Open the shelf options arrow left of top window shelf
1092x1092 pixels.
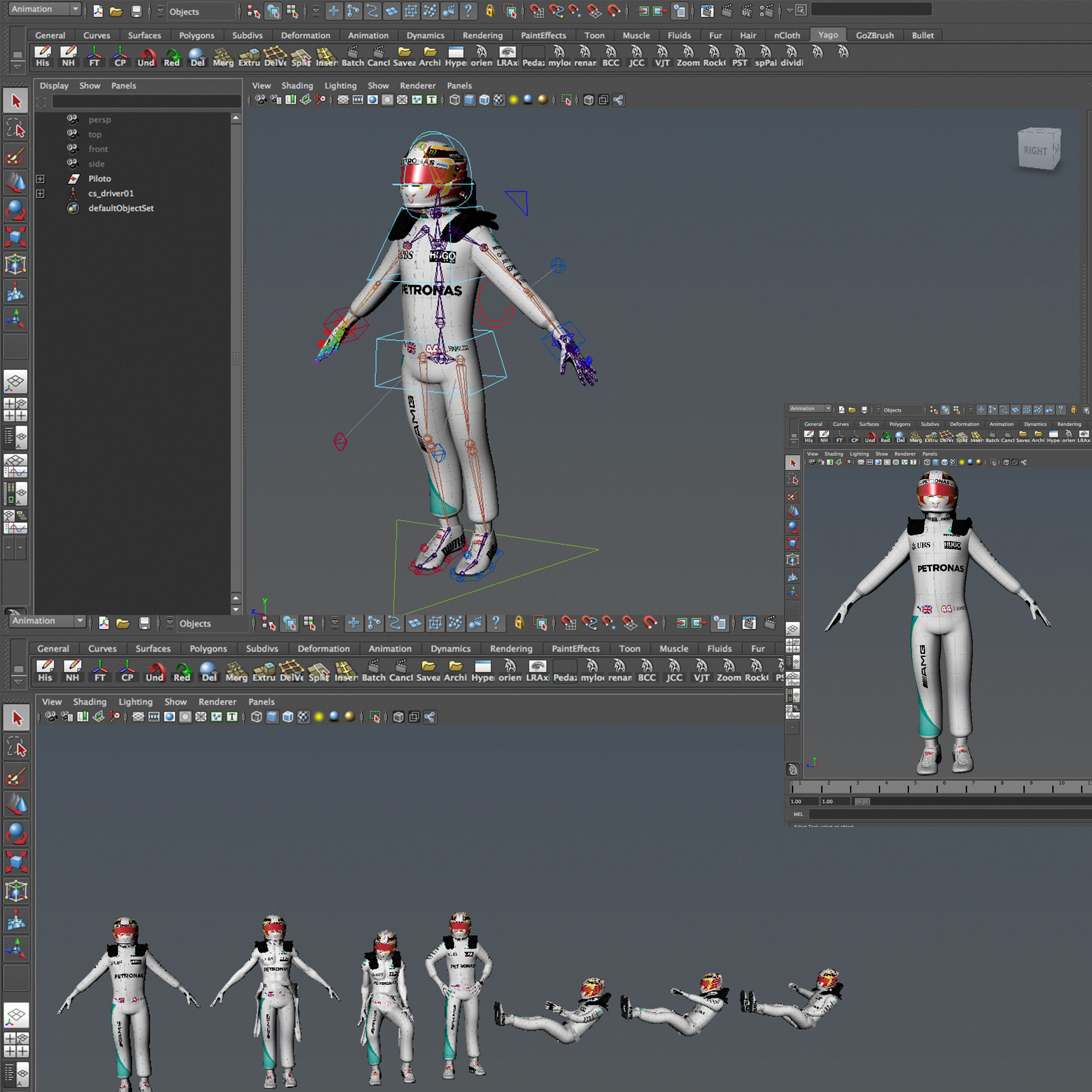coord(17,67)
